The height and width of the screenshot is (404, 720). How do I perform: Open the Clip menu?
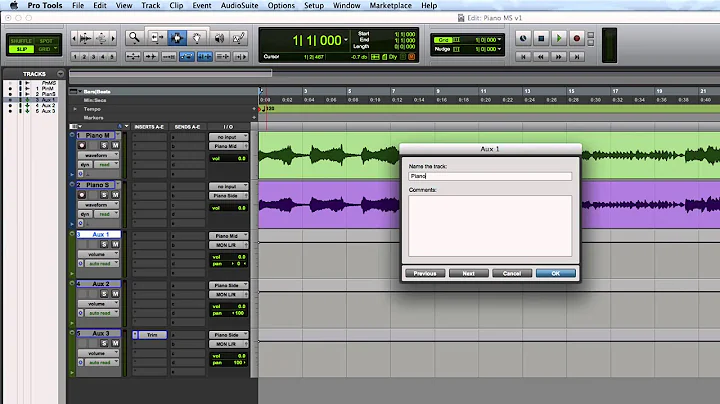coord(176,6)
